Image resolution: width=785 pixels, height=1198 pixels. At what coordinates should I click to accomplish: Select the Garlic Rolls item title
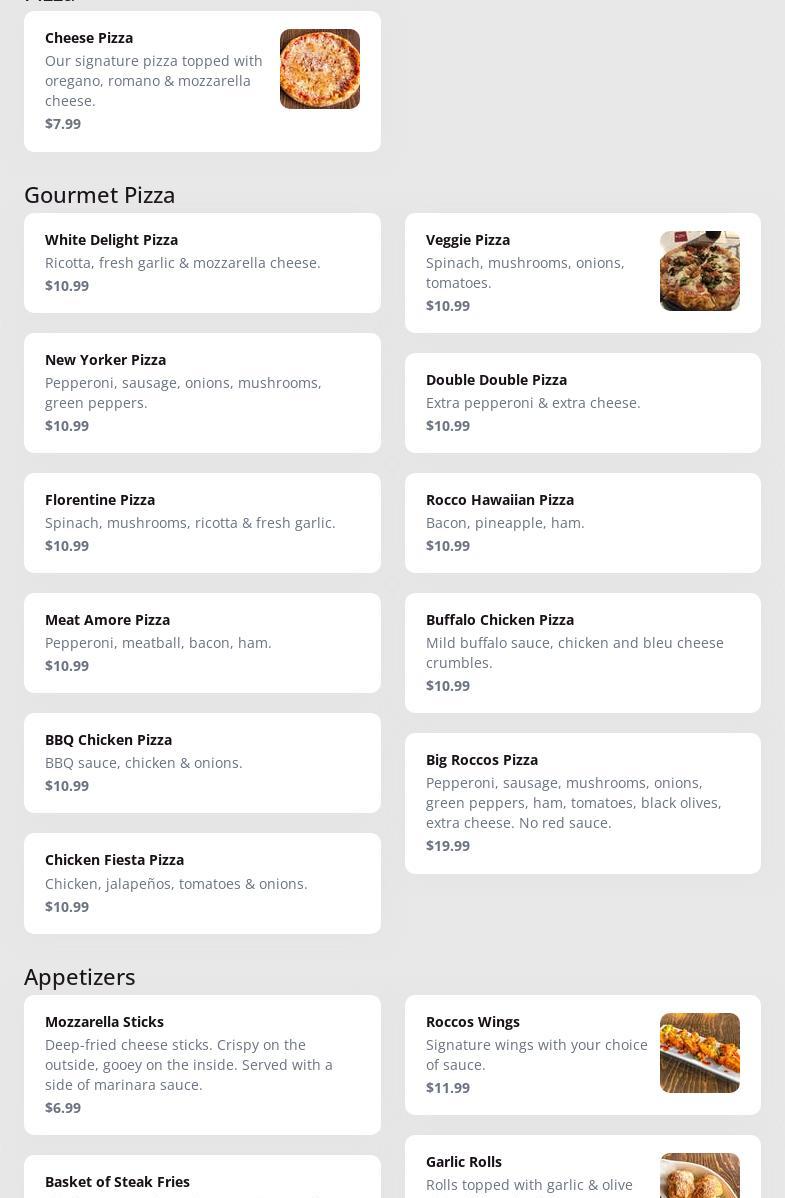point(464,1162)
